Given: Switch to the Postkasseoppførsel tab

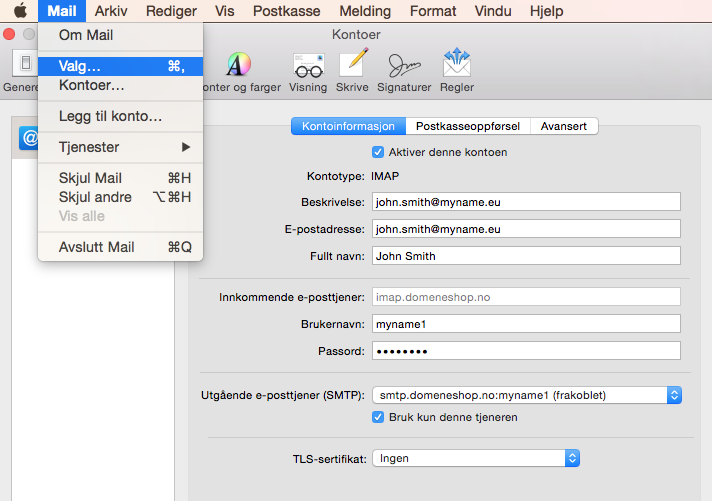Looking at the screenshot, I should 467,126.
